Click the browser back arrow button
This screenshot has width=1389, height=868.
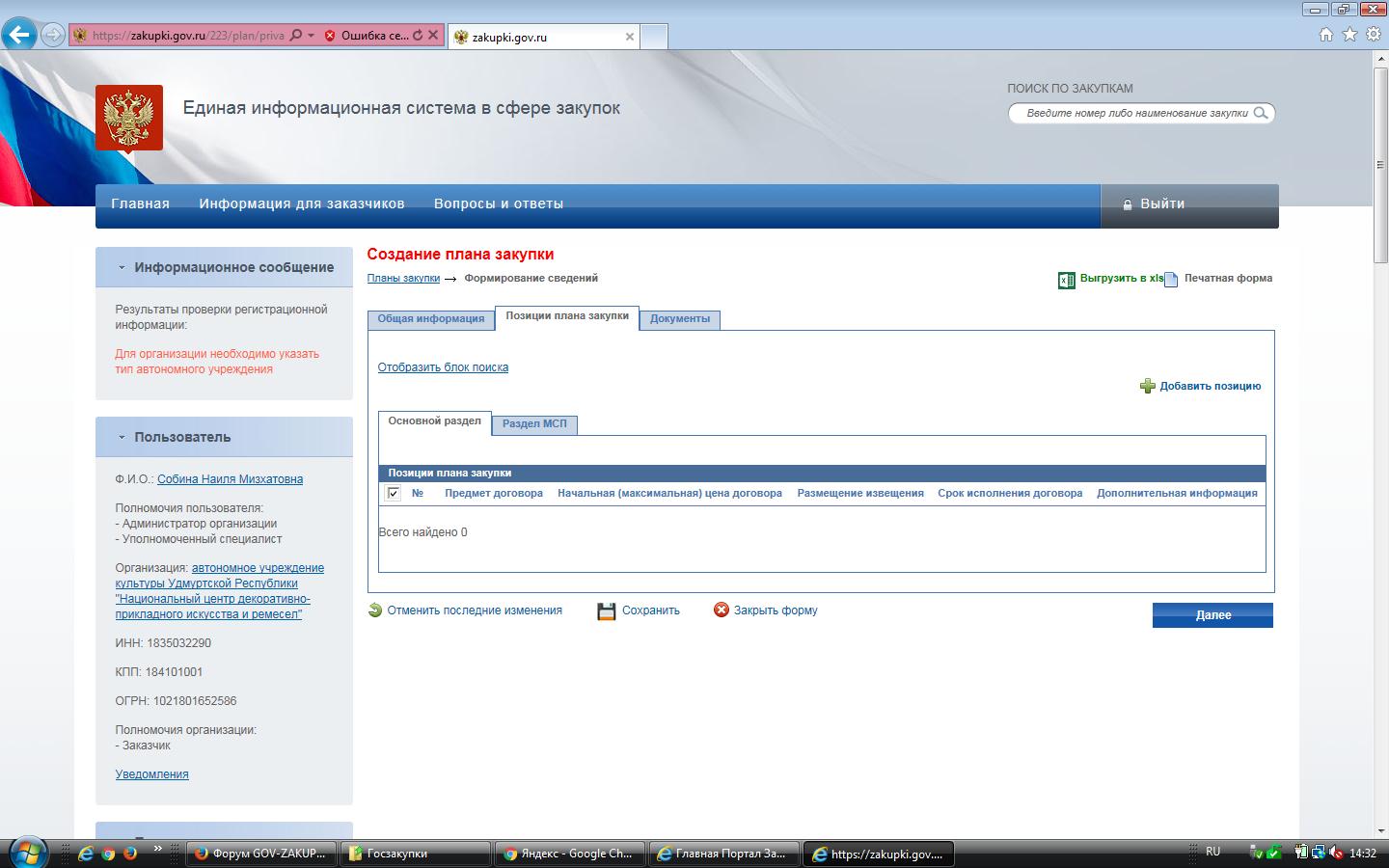(18, 36)
